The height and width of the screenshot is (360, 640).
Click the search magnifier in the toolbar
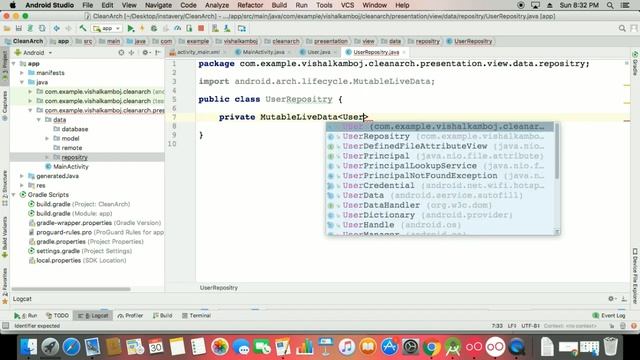point(622,29)
